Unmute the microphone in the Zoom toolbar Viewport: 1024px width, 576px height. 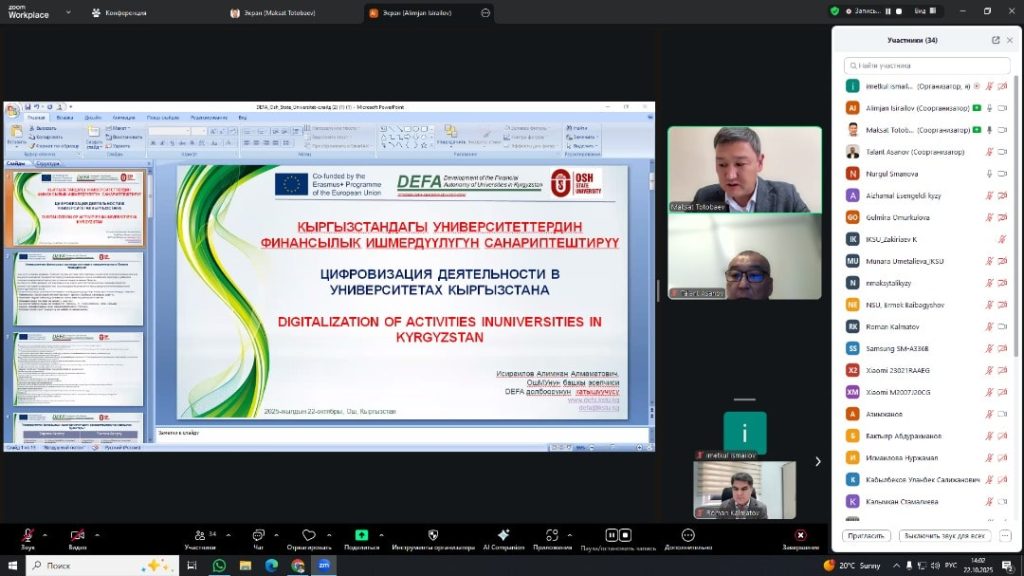point(28,536)
